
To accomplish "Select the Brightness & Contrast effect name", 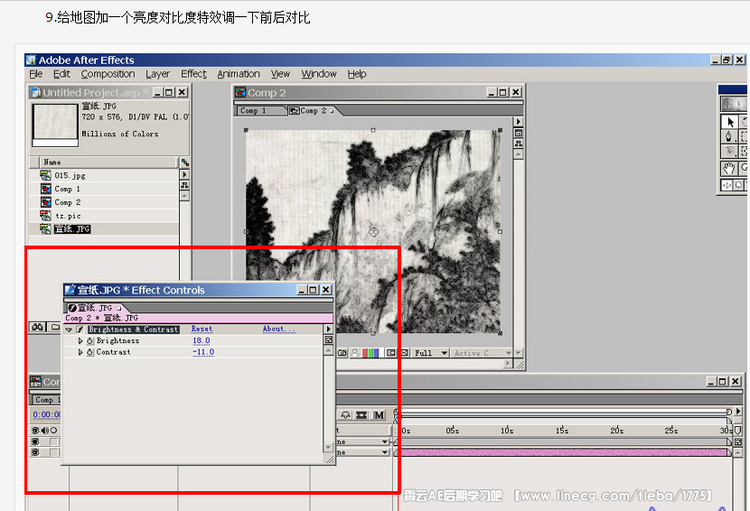I will tap(133, 330).
